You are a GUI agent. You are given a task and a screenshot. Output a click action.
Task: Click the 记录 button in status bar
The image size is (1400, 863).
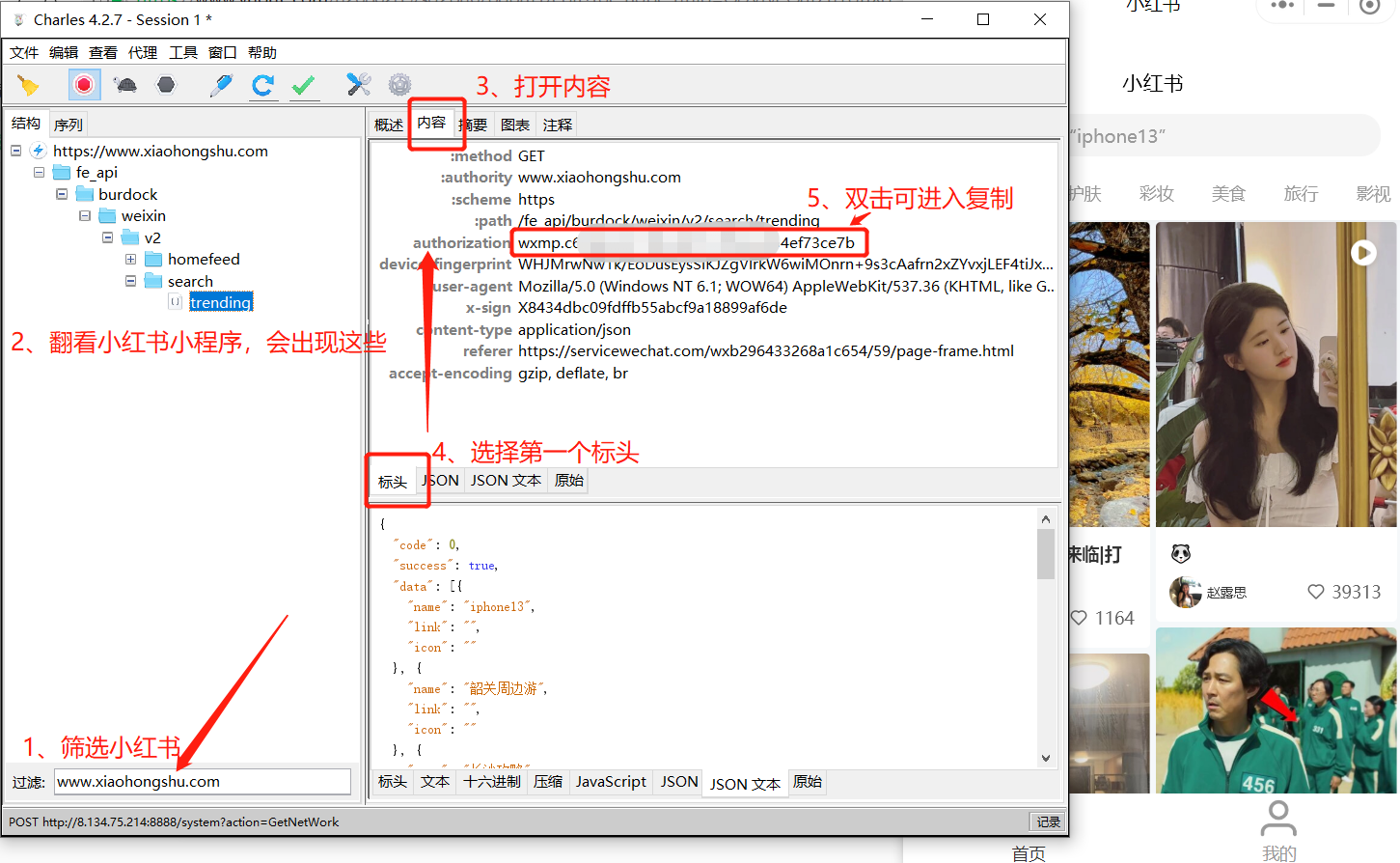point(1048,821)
